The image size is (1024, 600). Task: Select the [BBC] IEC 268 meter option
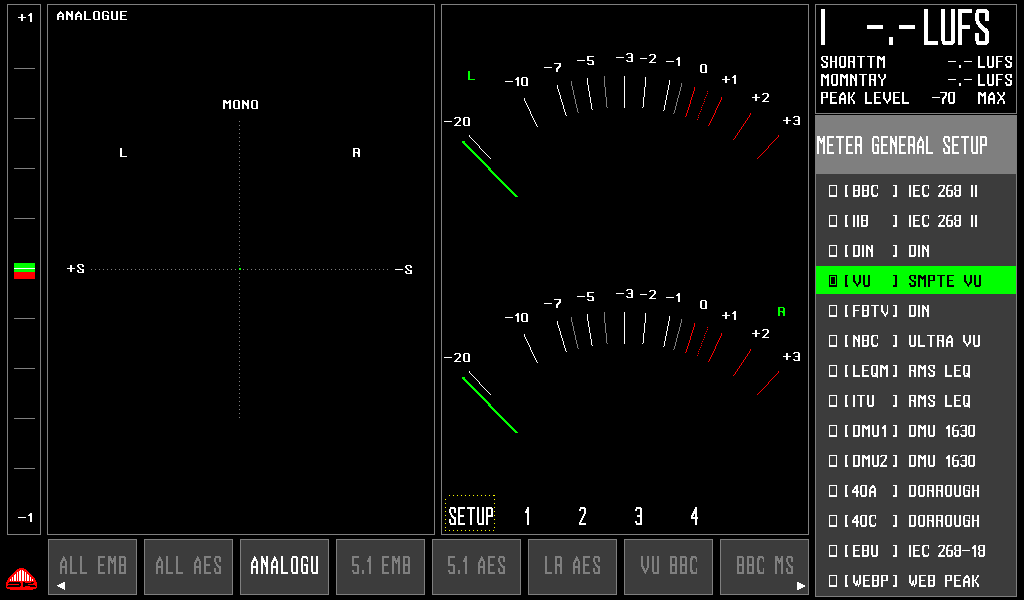pyautogui.click(x=915, y=191)
